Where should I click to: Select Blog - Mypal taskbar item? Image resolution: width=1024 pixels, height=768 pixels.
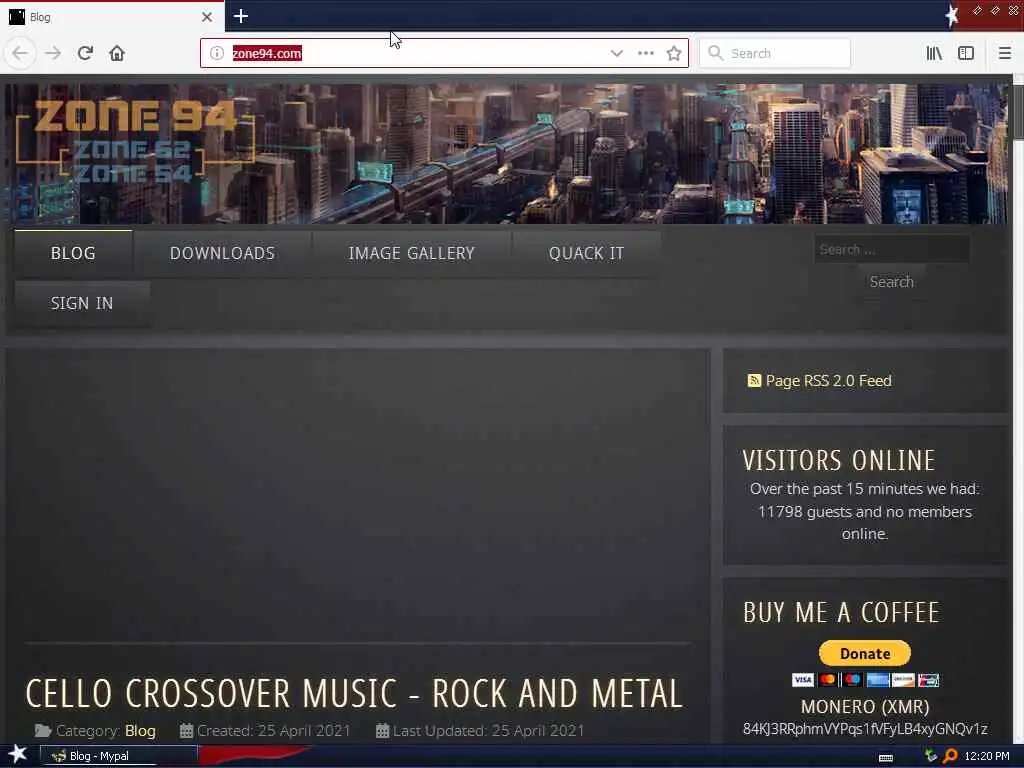click(x=118, y=756)
